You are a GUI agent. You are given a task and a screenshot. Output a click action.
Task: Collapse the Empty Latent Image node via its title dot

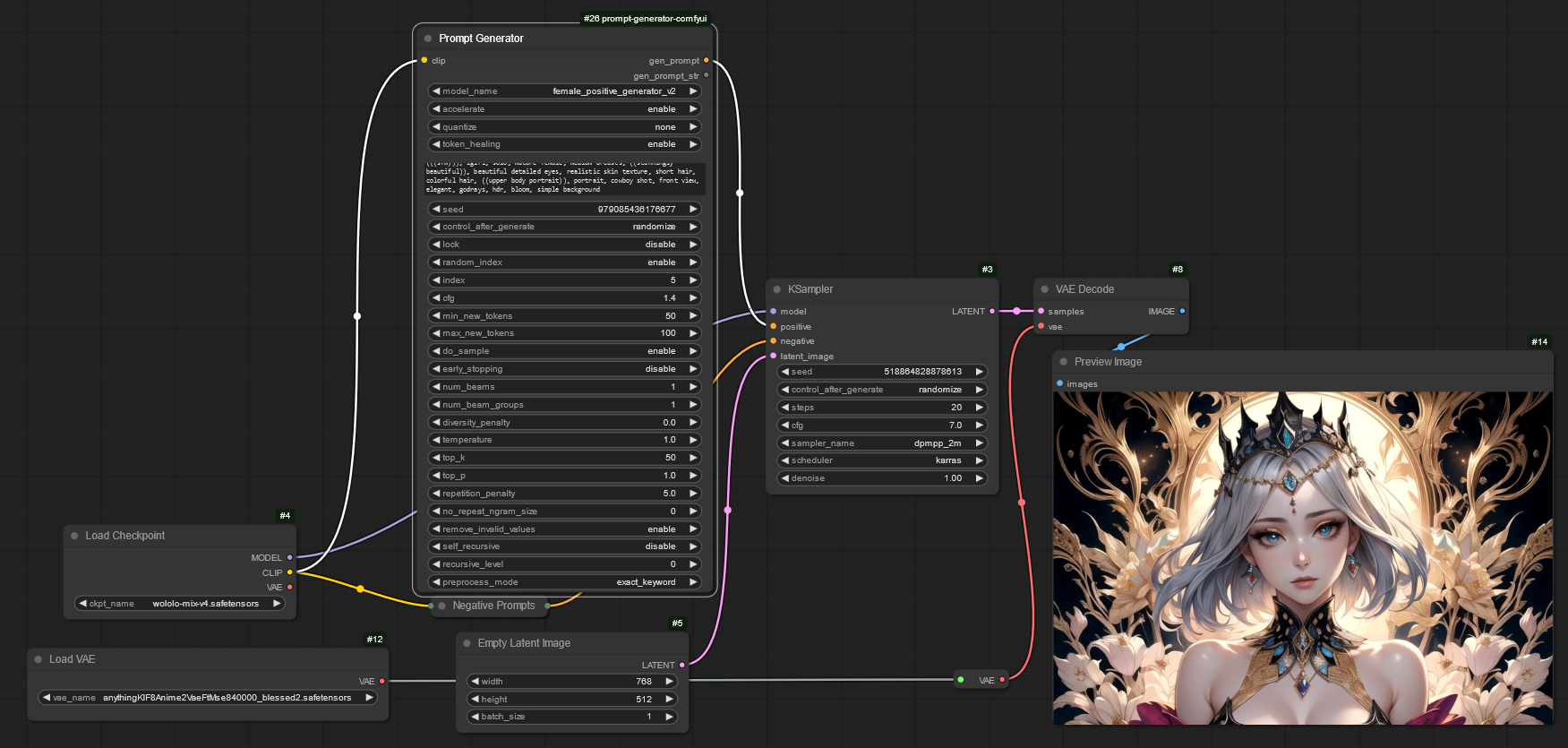[467, 643]
